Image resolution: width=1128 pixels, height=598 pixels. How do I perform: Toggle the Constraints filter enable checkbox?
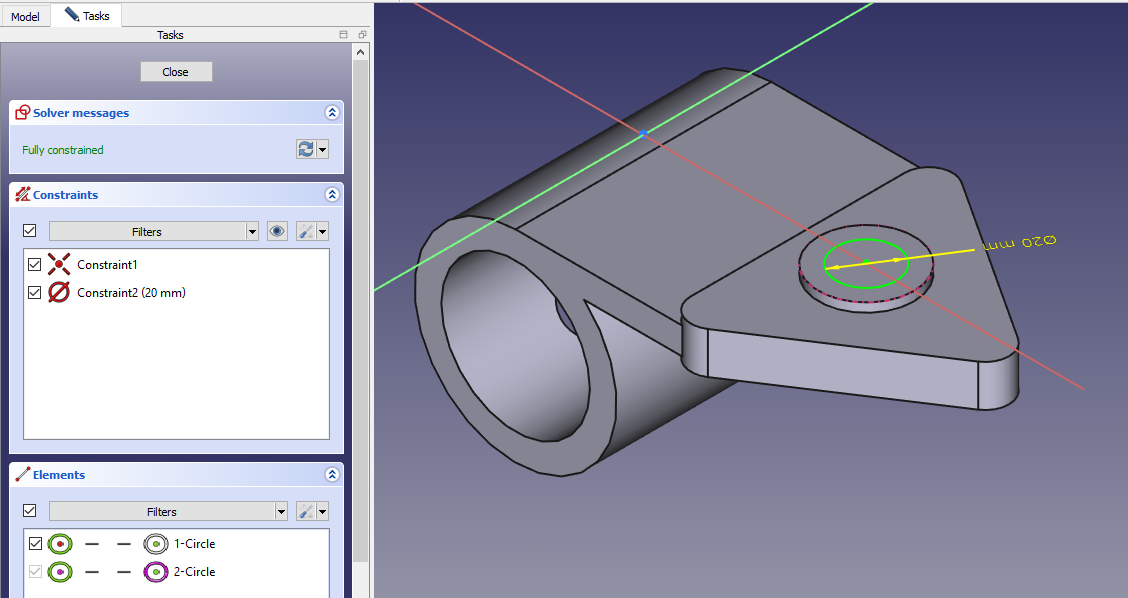(x=30, y=231)
